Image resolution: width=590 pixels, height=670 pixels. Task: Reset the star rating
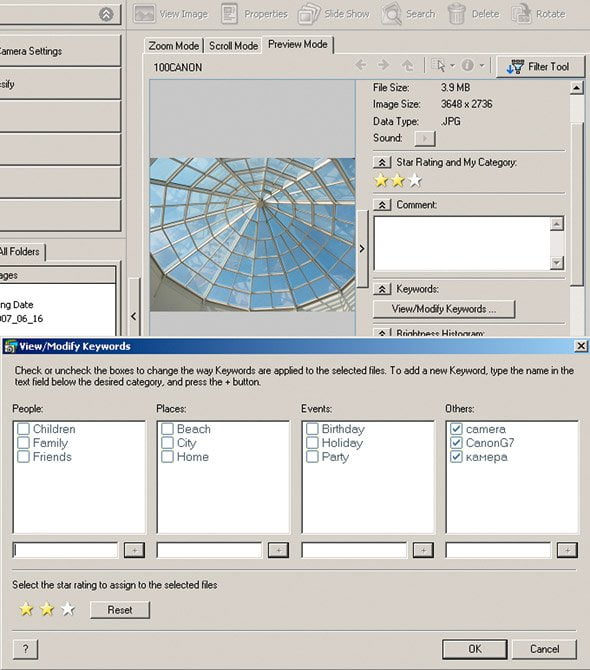[x=120, y=610]
